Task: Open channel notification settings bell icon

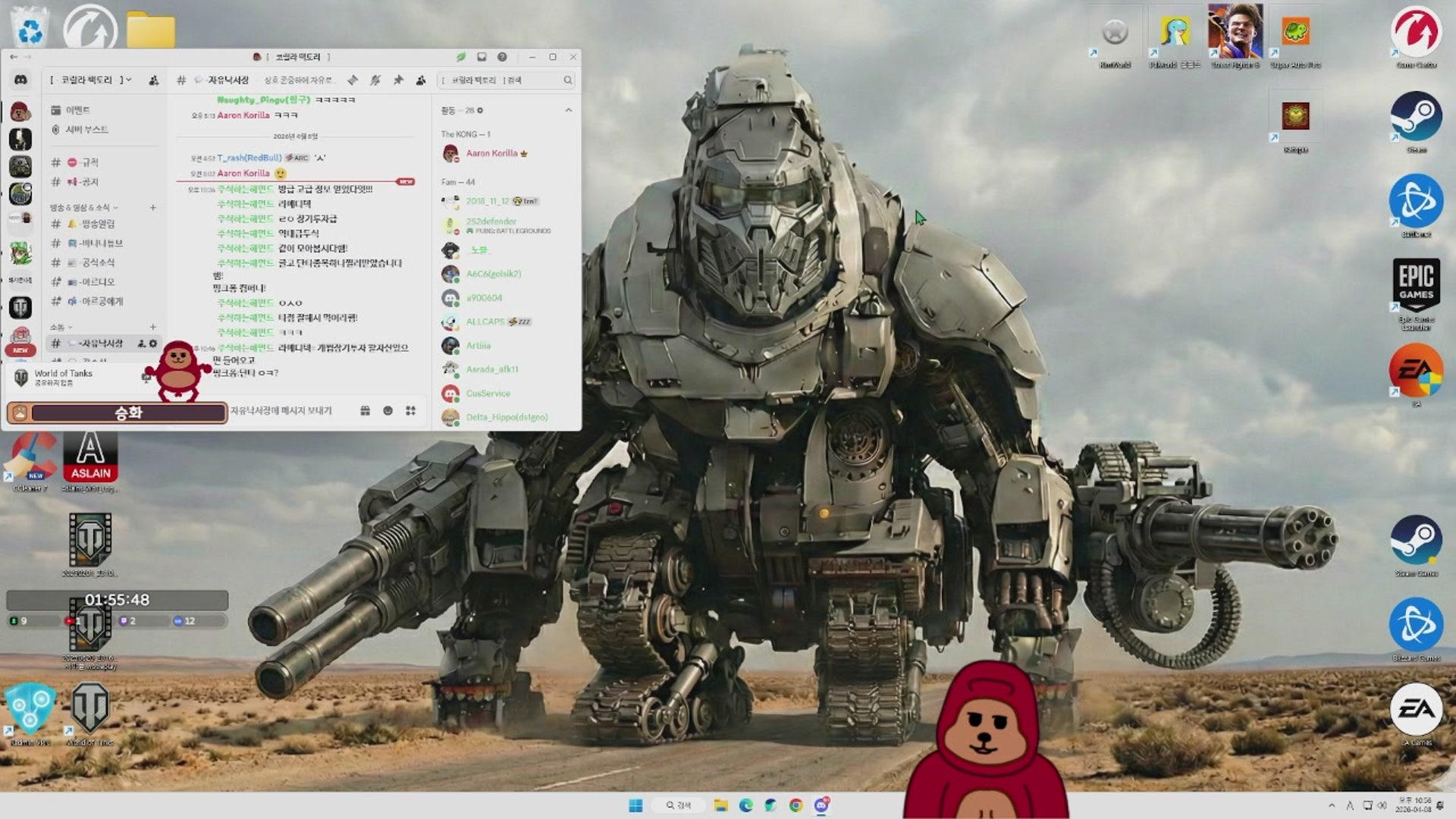Action: click(375, 80)
